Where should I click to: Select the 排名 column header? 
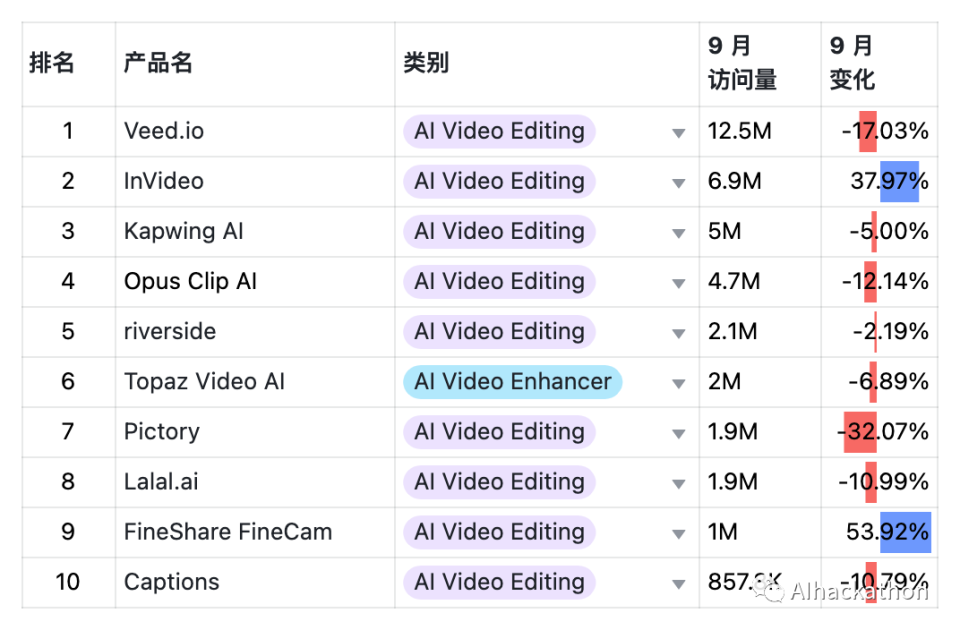[x=52, y=63]
